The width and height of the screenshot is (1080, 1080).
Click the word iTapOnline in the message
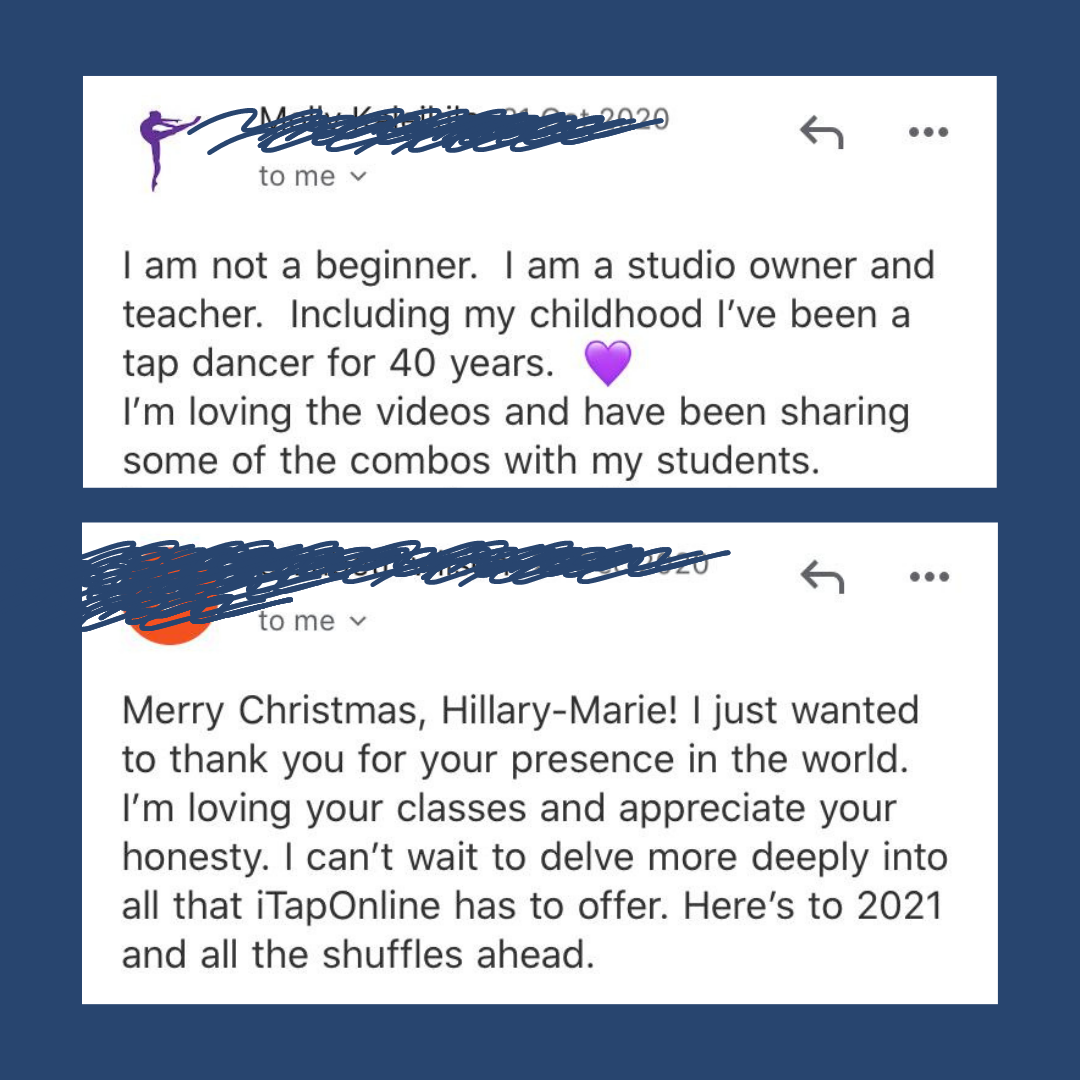(x=348, y=907)
